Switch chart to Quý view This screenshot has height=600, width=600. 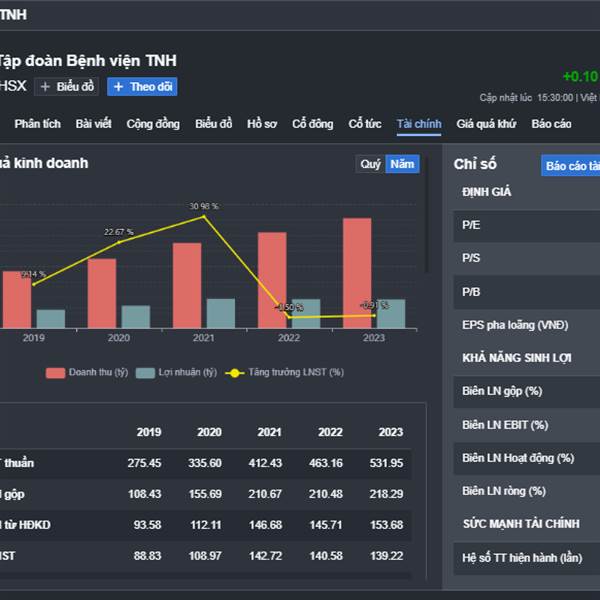(370, 164)
